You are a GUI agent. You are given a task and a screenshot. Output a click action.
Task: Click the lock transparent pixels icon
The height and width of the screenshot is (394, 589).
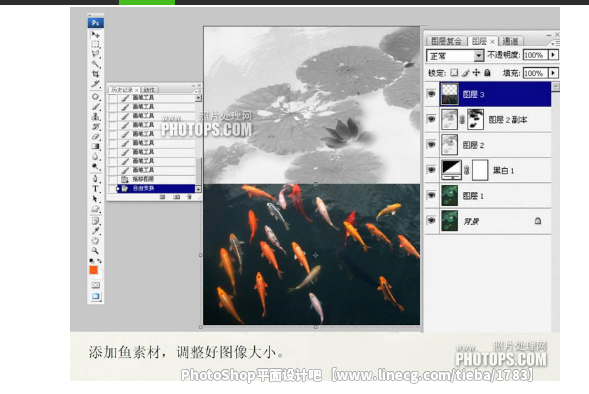click(454, 72)
